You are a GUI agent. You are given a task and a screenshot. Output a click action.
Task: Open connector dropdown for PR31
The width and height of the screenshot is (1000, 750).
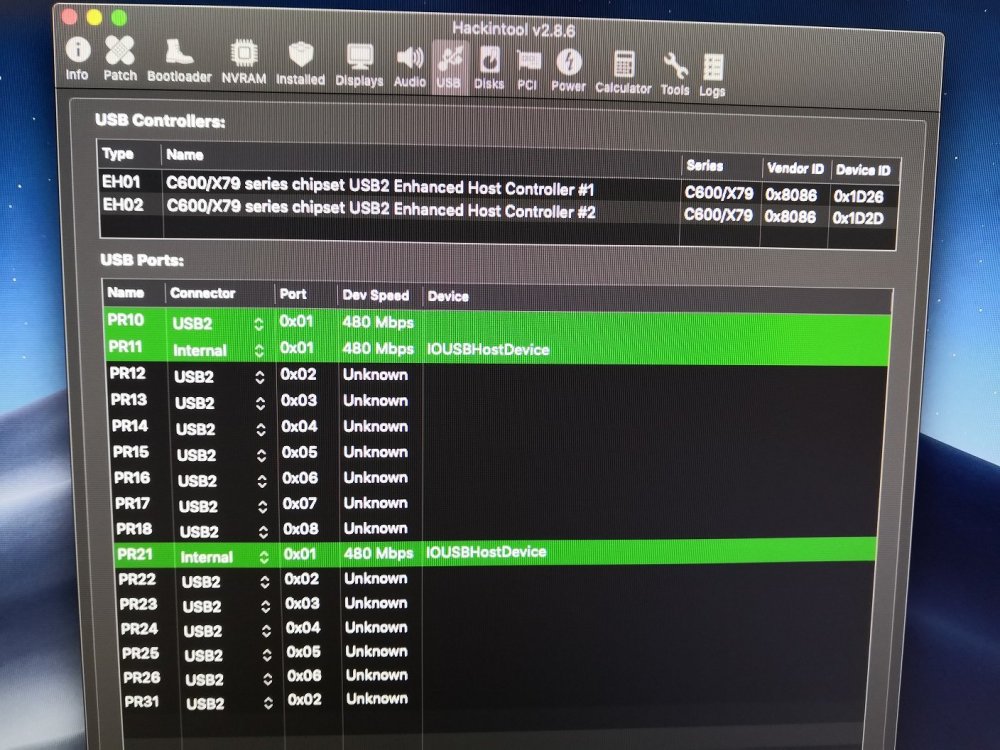click(268, 703)
